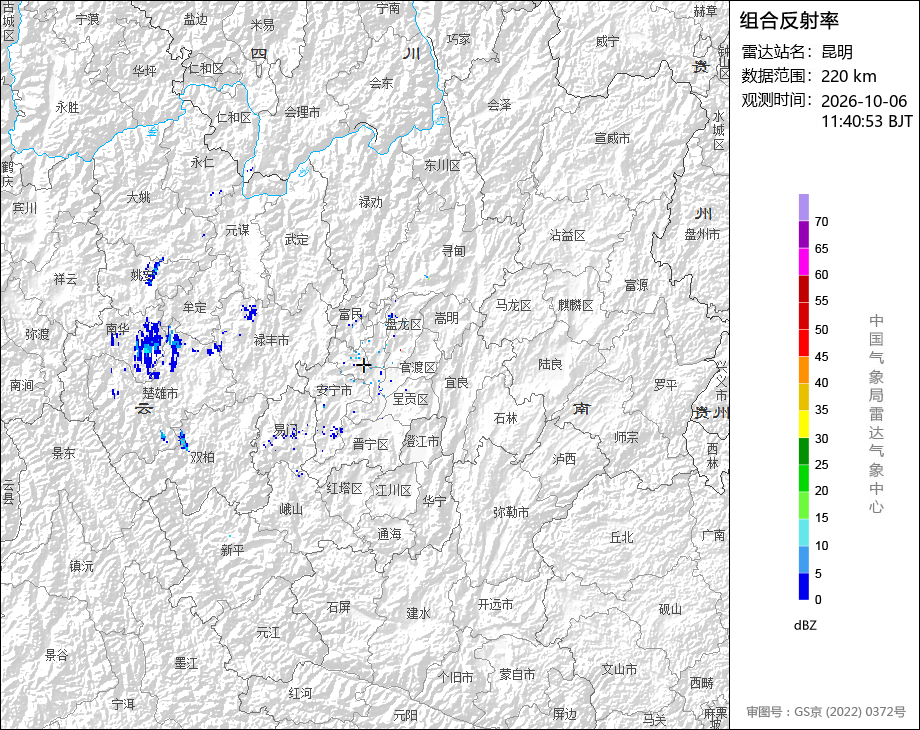Click the 弥勒市 city label
920x730 pixels.
click(x=511, y=512)
